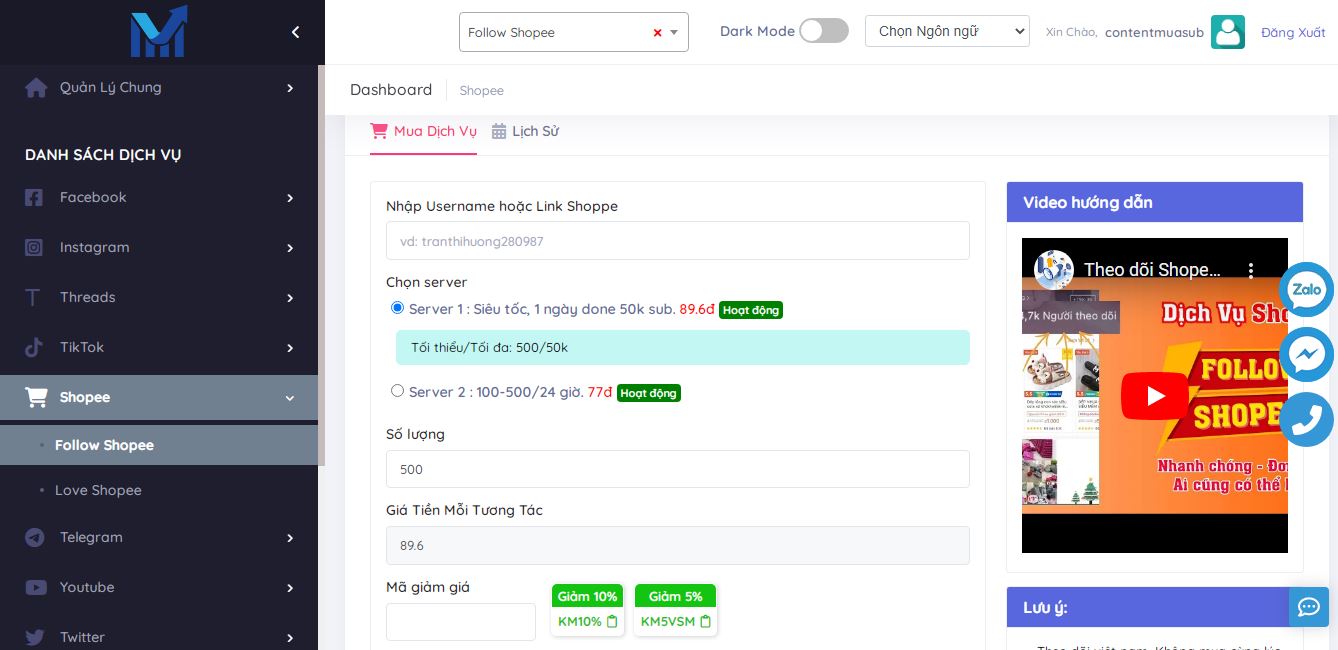
Task: Click the Tối thiểu/Tối đa: 500/50k text
Action: click(489, 348)
